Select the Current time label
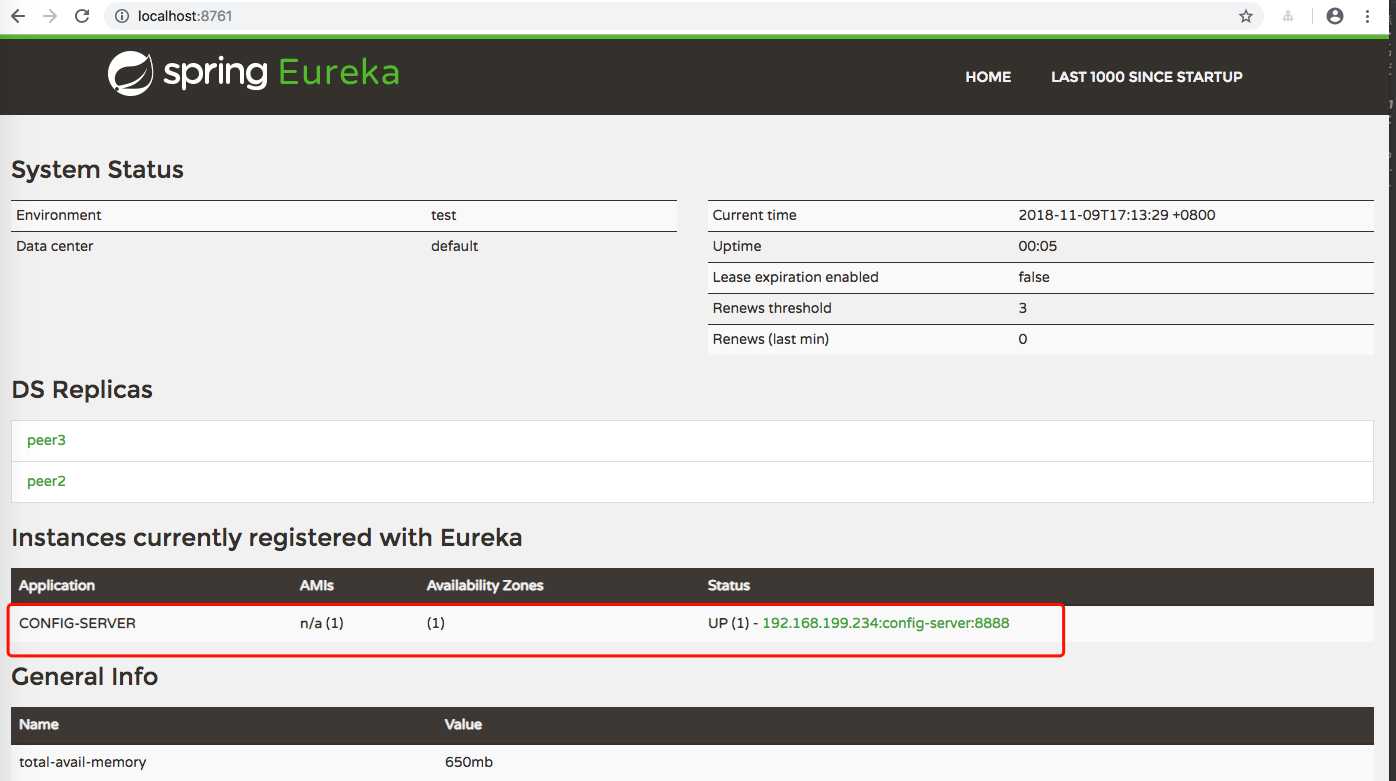The image size is (1396, 781). coord(755,215)
